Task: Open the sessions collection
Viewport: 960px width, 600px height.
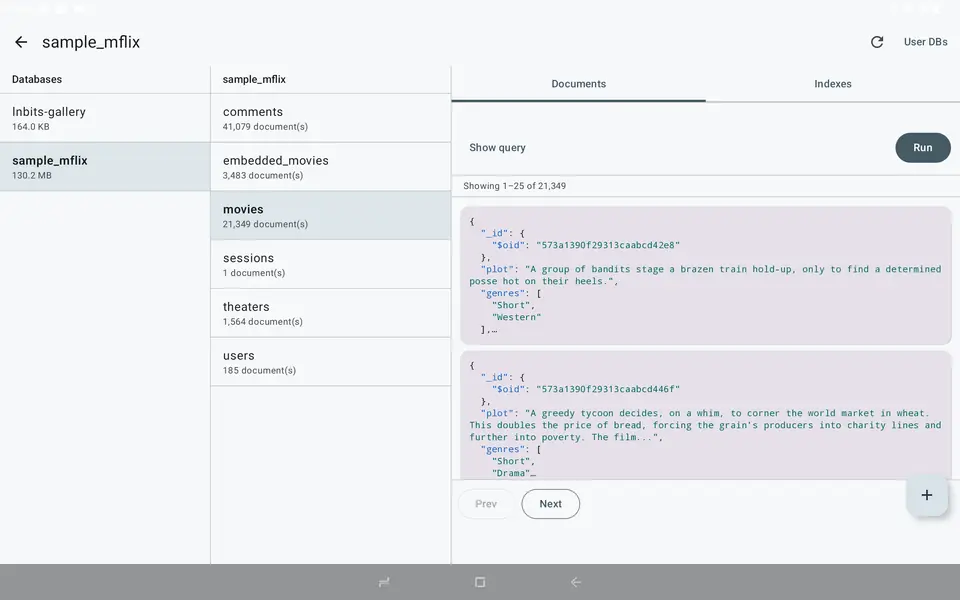Action: (331, 264)
